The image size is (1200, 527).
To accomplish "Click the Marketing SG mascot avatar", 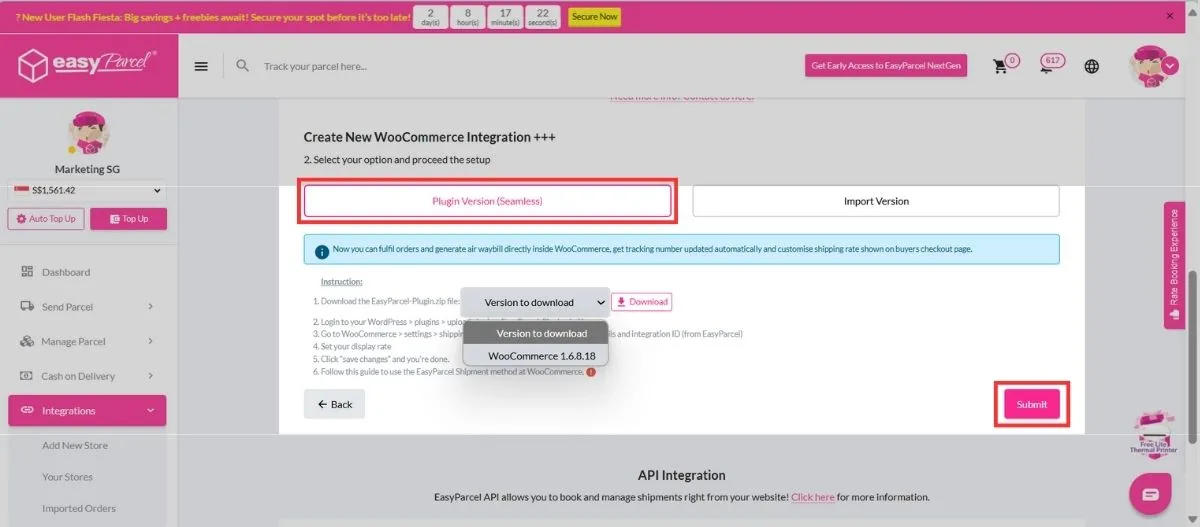I will [x=88, y=132].
